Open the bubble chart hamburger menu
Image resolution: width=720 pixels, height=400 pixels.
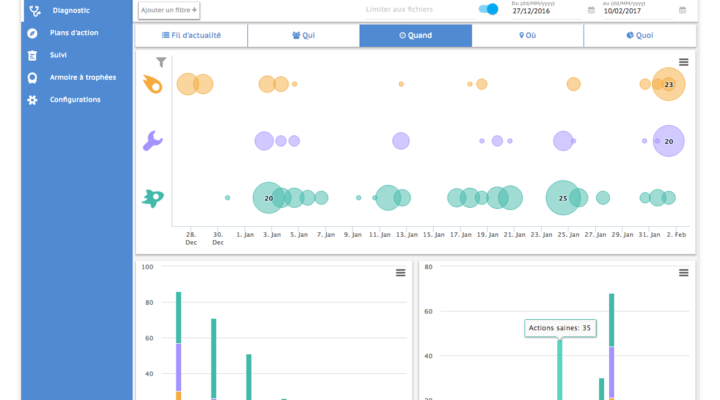pyautogui.click(x=684, y=62)
